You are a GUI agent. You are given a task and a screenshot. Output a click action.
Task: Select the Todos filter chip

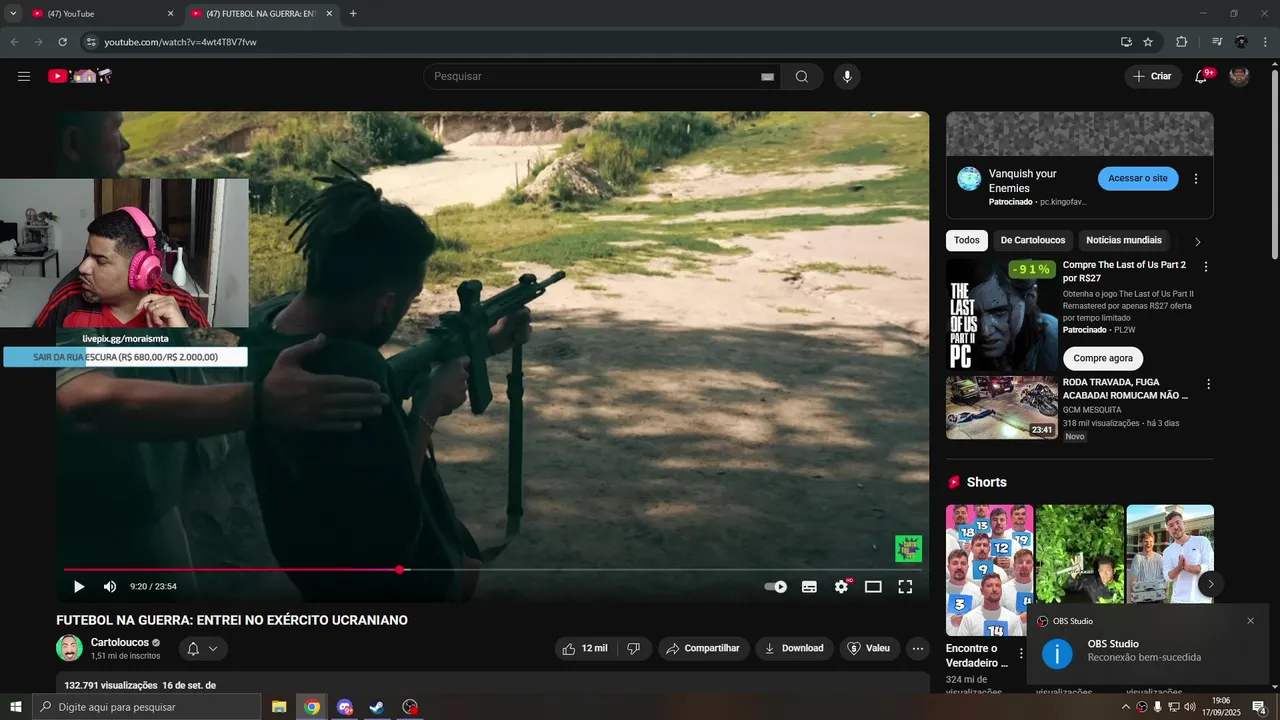pos(967,240)
